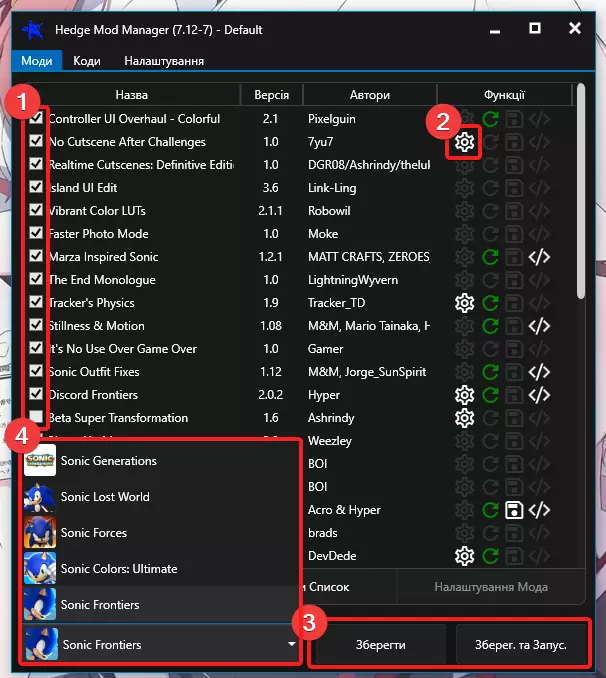Click update icon for Stillness & Motion
Image resolution: width=606 pixels, height=678 pixels.
tap(490, 326)
